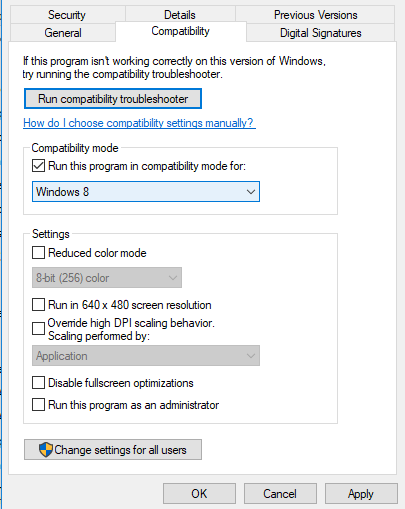Click Run compatibility troubleshooter button
405x509 pixels.
coord(113,99)
